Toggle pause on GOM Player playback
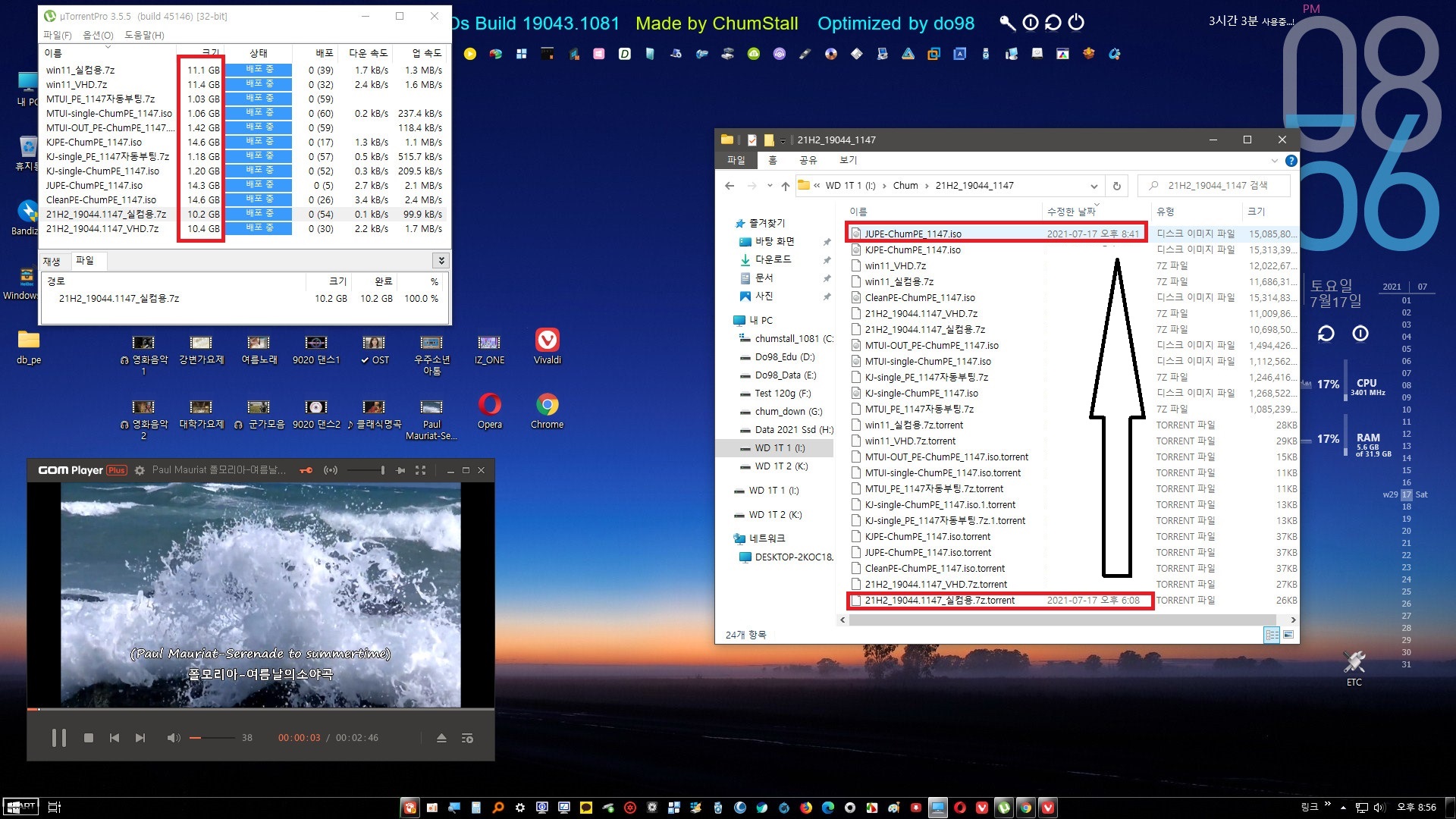 (x=55, y=738)
